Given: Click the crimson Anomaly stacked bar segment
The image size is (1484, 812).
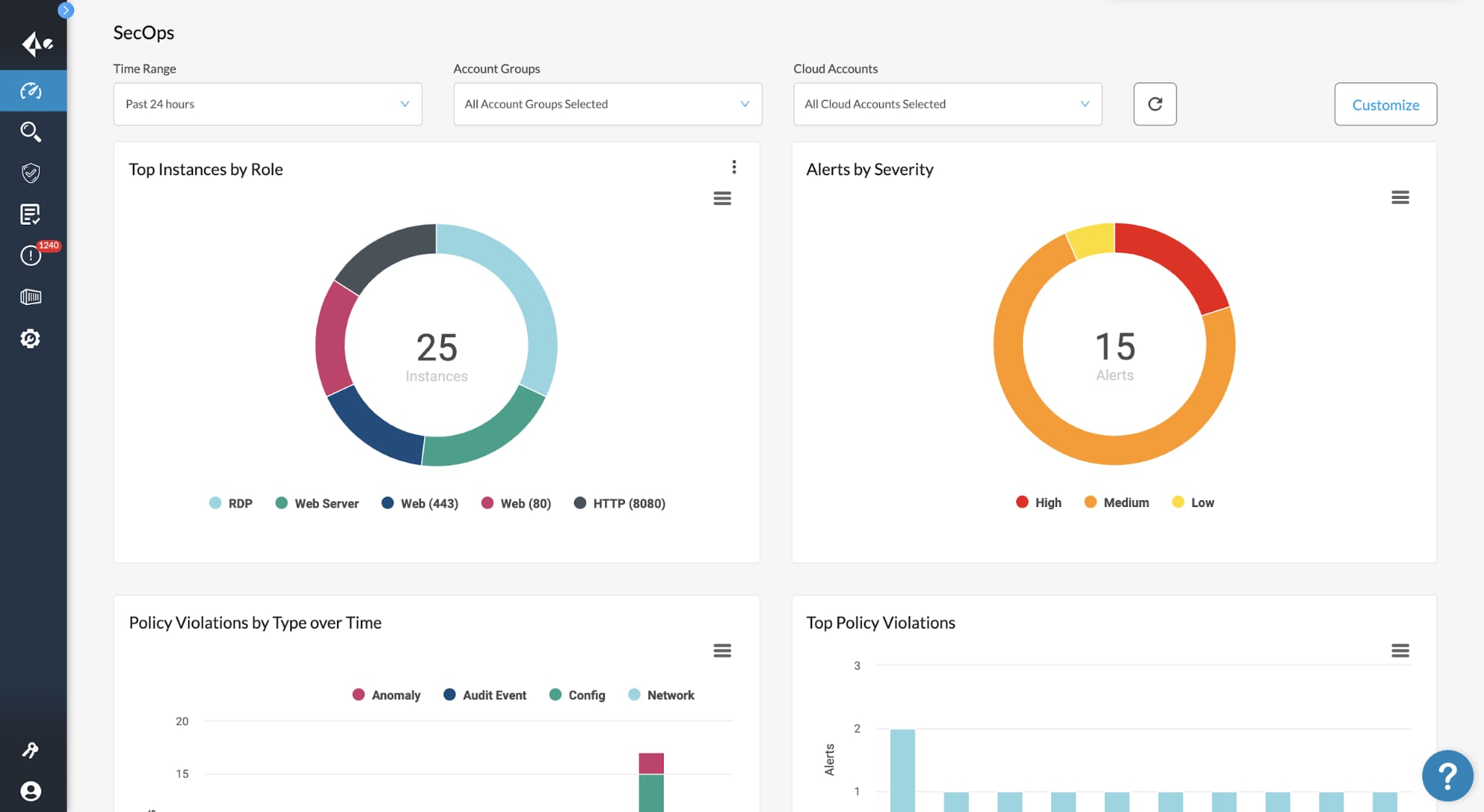Looking at the screenshot, I should (x=651, y=763).
